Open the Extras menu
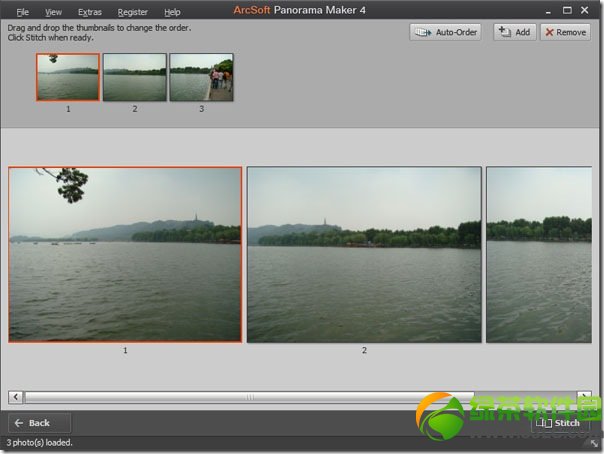Viewport: 604px width, 454px height. pyautogui.click(x=90, y=12)
